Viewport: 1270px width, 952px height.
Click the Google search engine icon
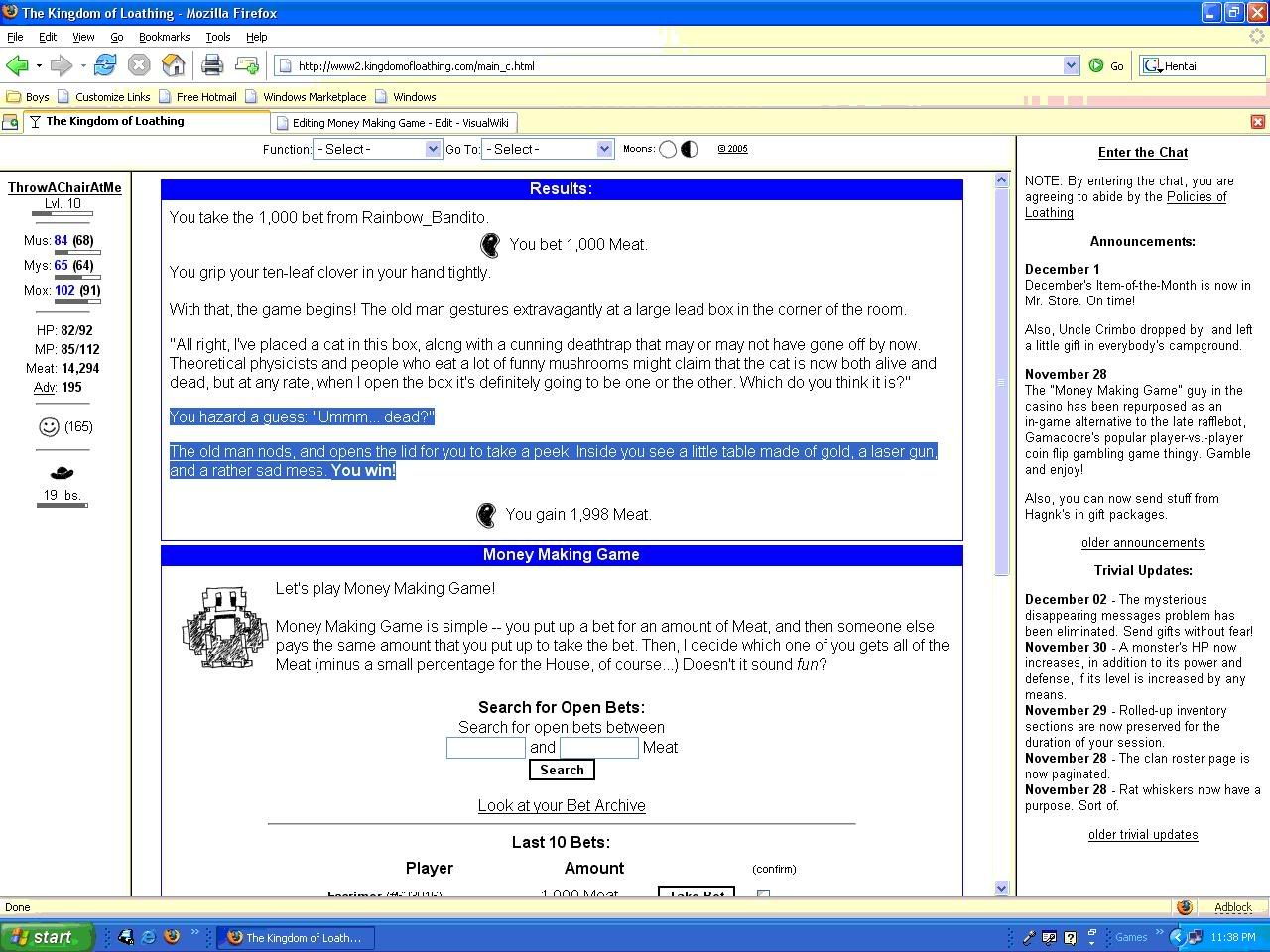(x=1152, y=66)
